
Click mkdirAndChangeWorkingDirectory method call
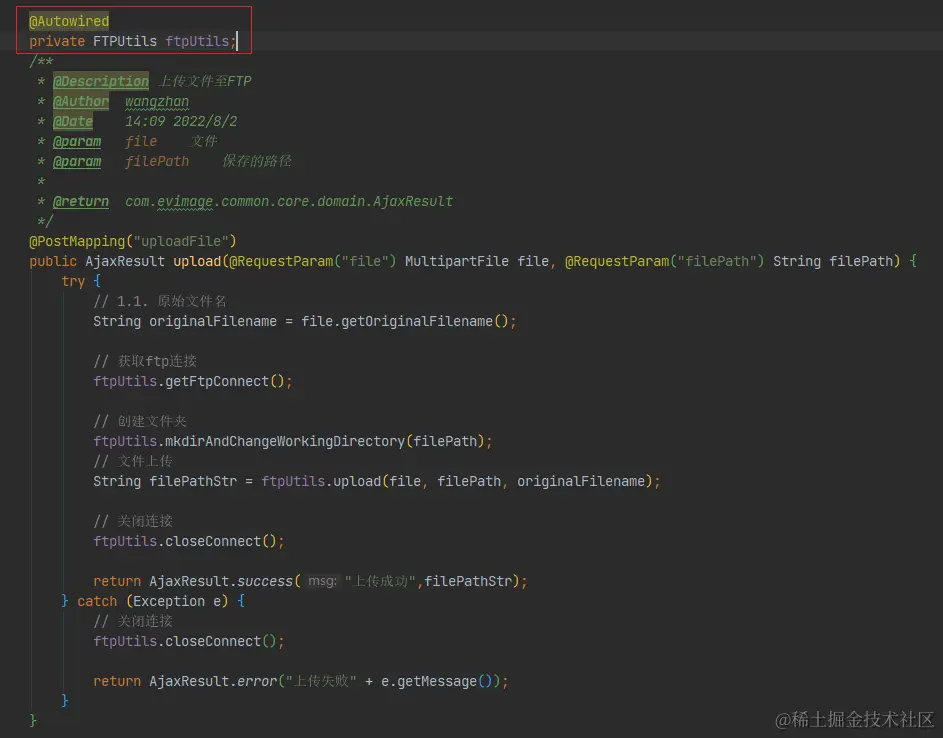(284, 441)
